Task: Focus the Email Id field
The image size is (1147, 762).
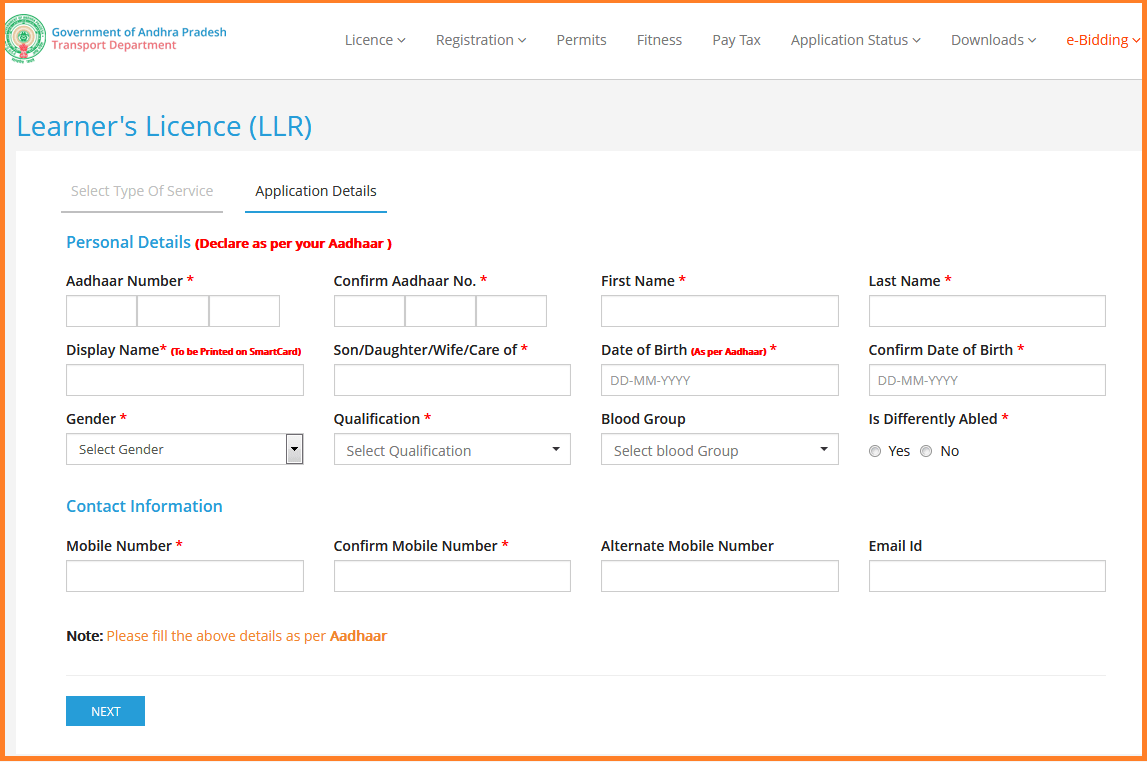Action: 987,576
